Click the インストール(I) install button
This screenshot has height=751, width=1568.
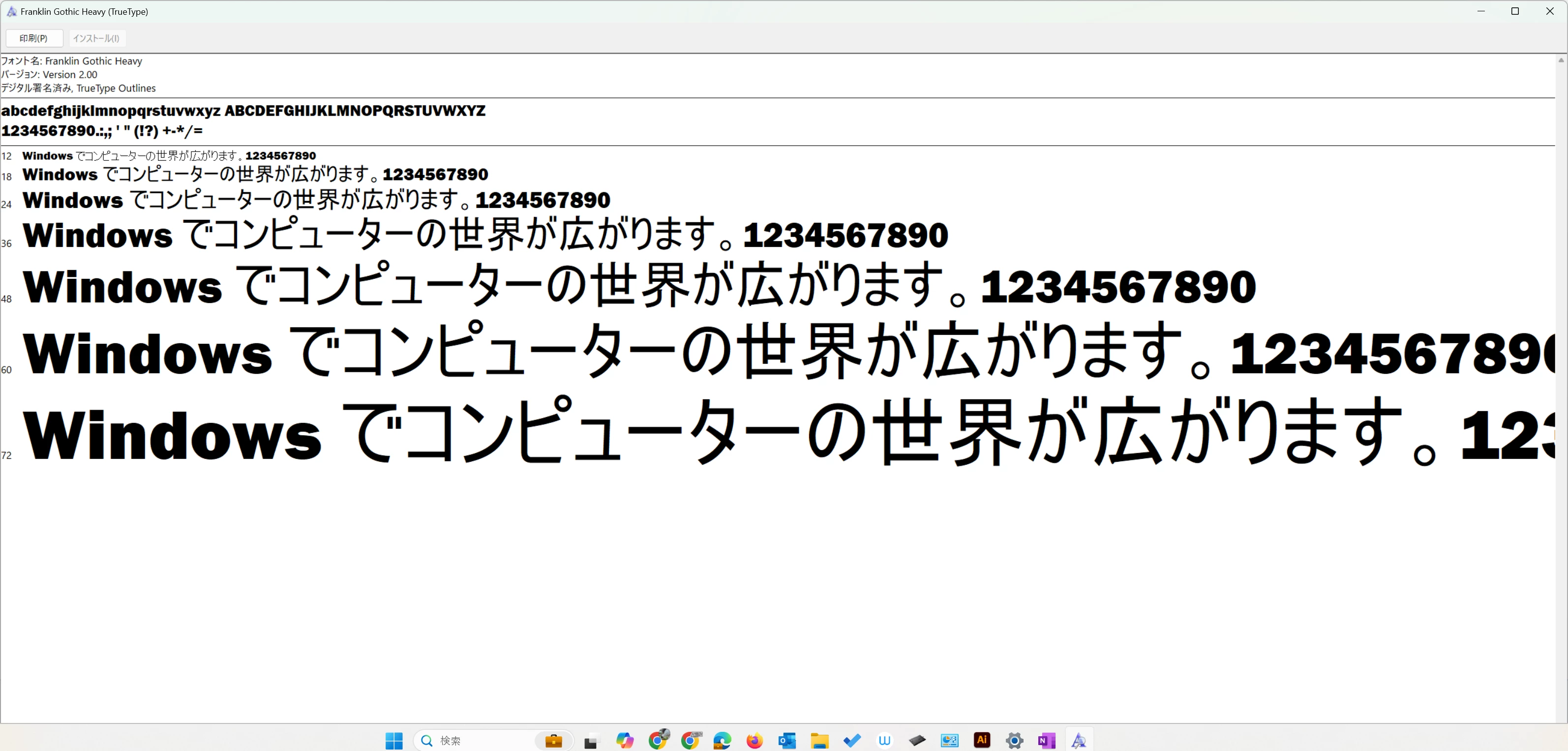[96, 38]
